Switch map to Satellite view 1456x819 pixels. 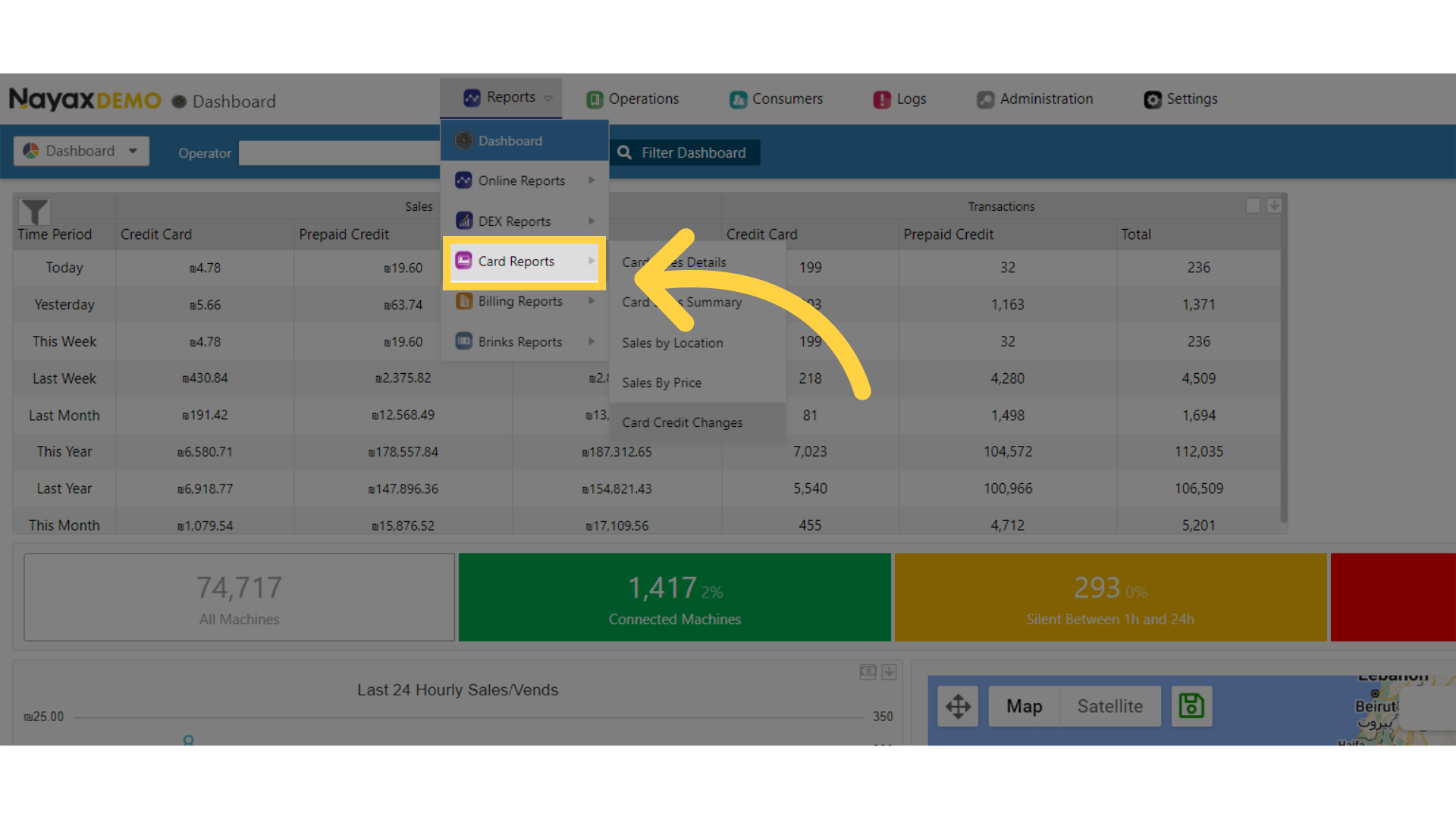[1109, 706]
